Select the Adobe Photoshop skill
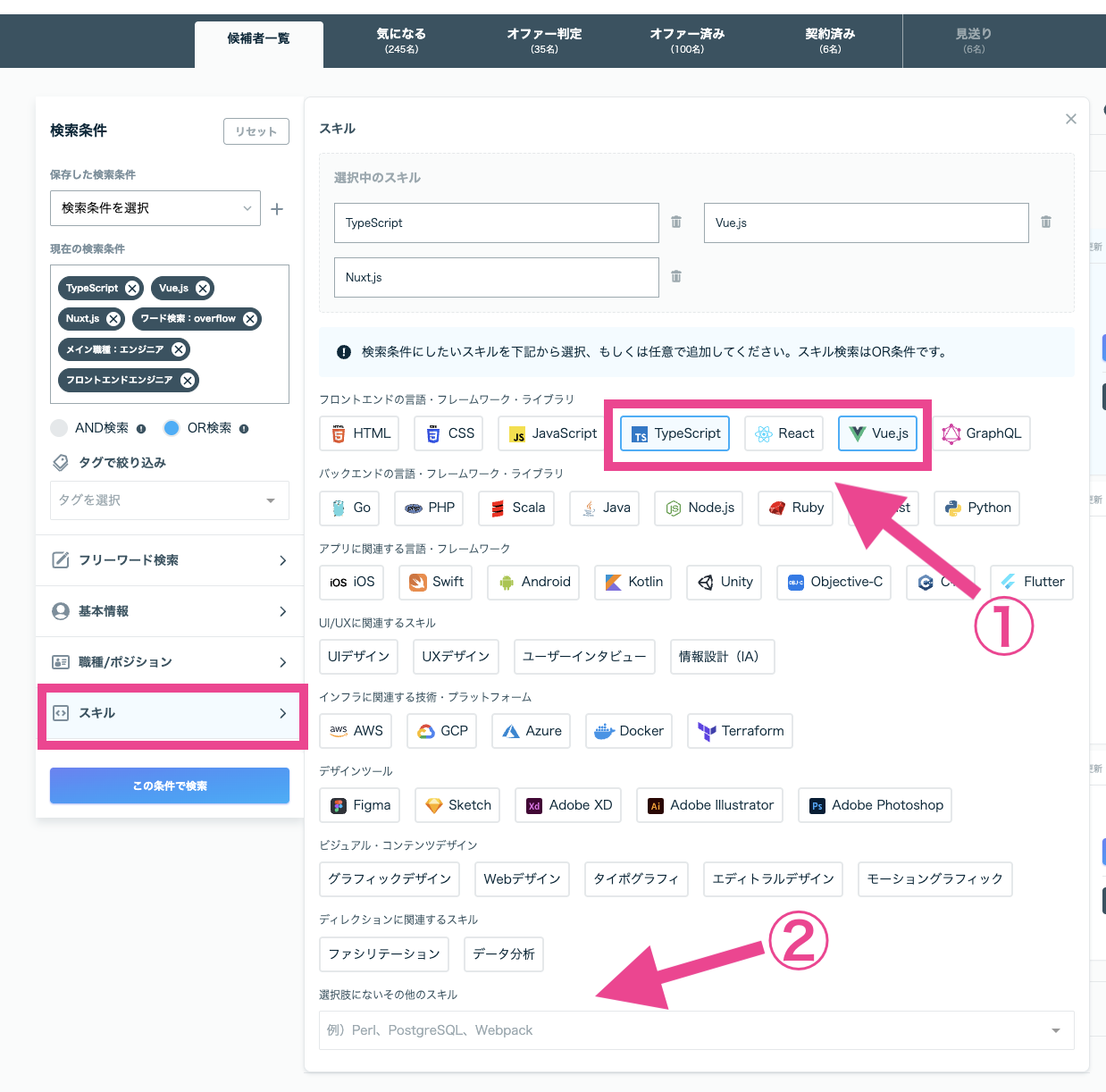Viewport: 1106px width, 1092px height. coord(875,805)
